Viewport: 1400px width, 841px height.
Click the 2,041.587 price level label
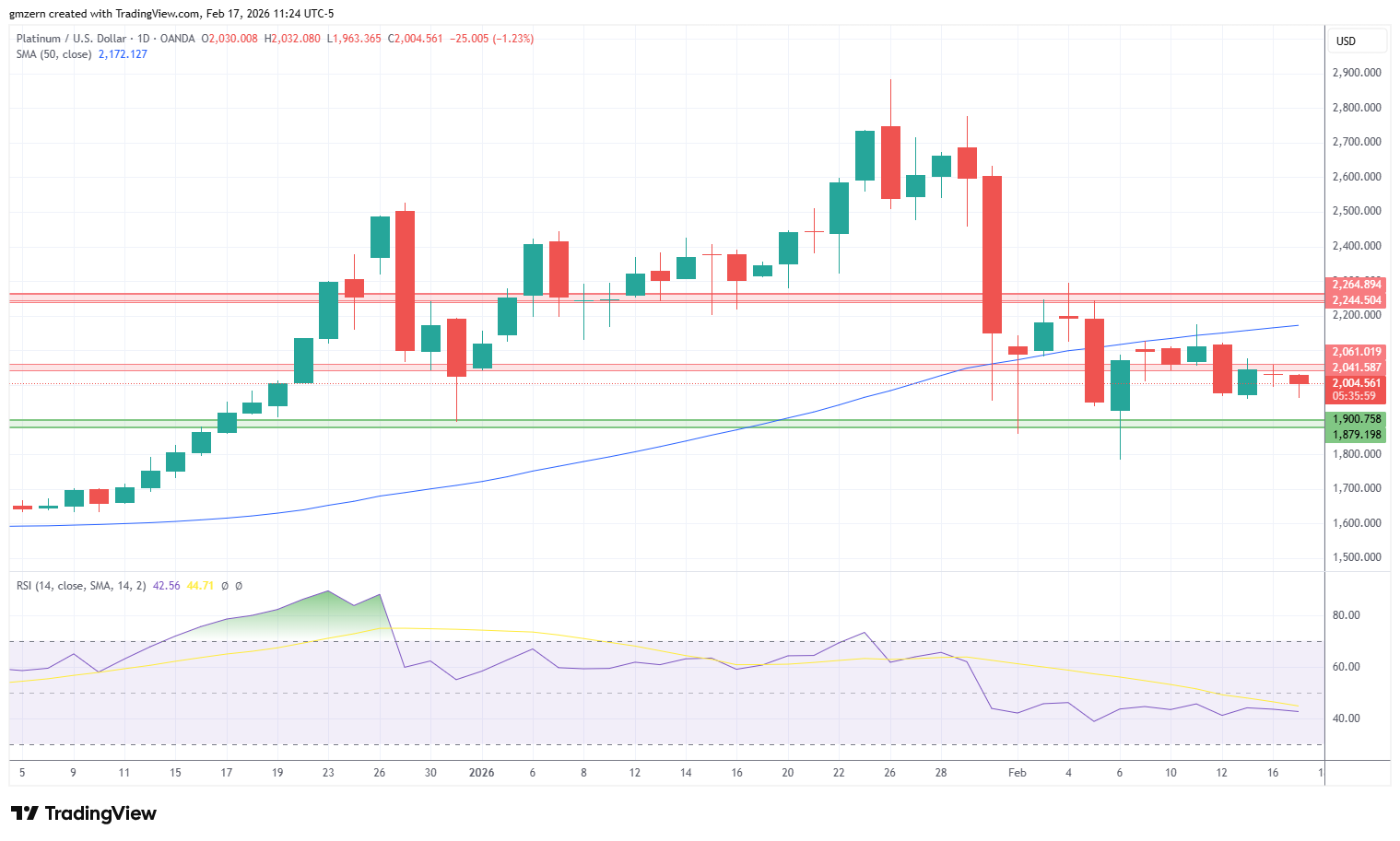click(x=1355, y=368)
